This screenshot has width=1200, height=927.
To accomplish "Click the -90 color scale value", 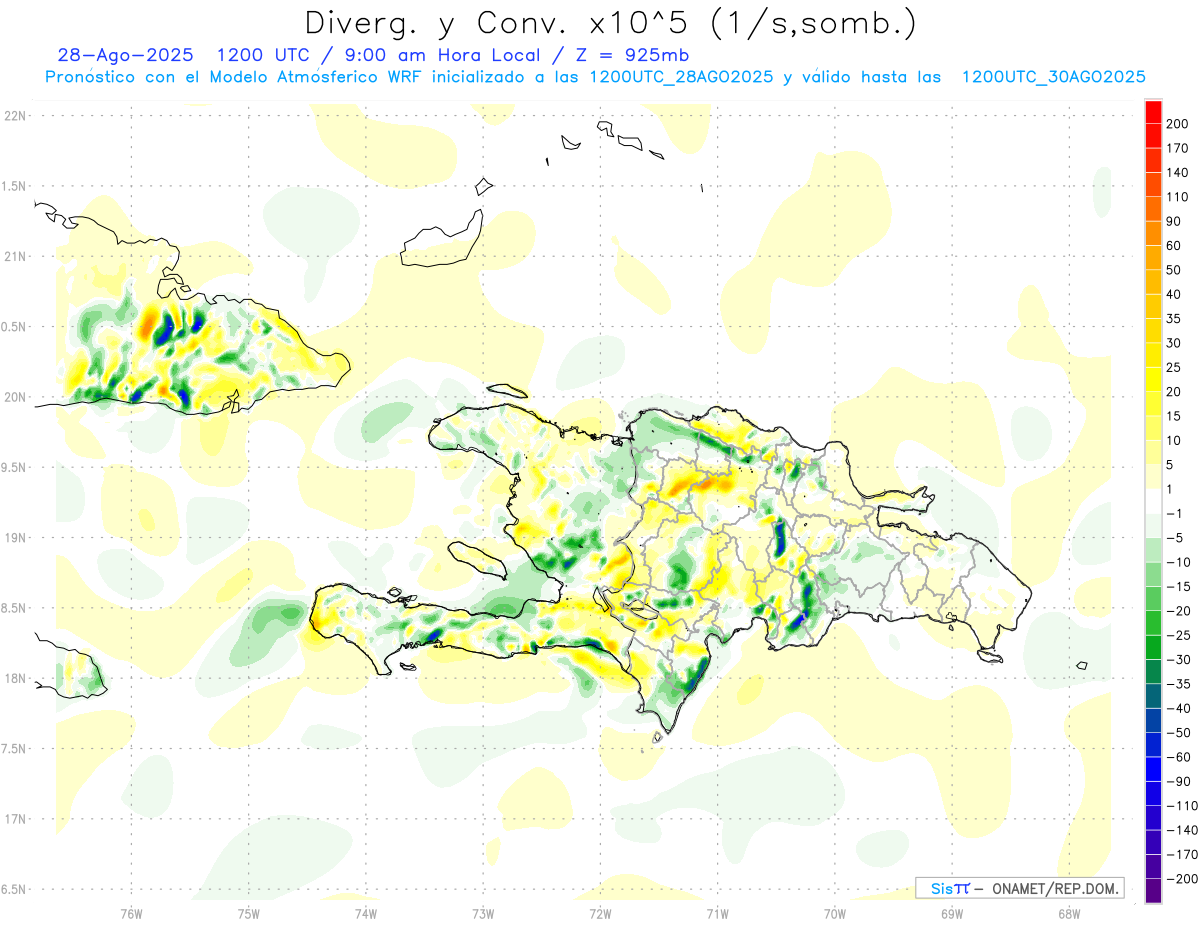I will (1177, 782).
